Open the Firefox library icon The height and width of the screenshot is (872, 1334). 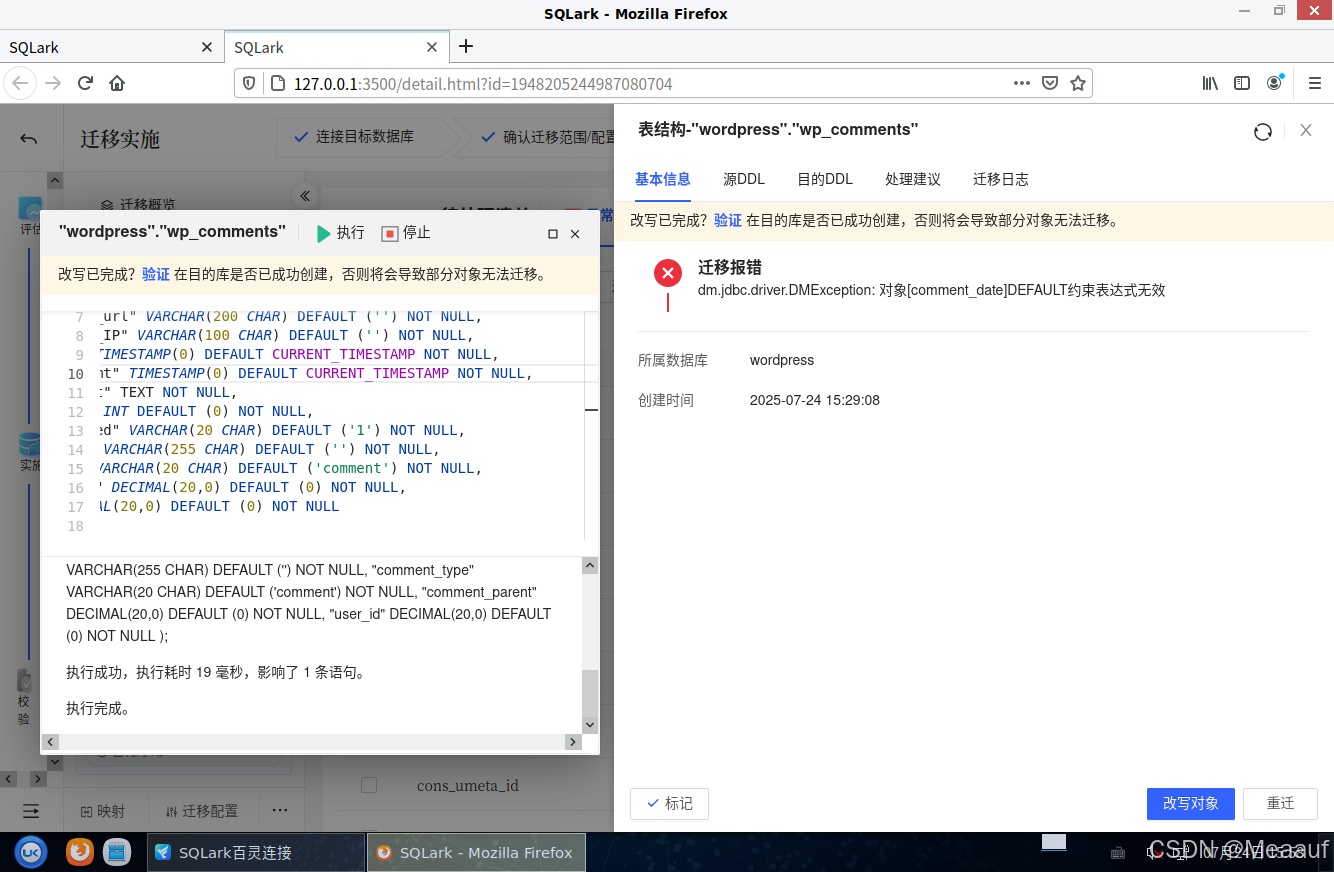1210,83
